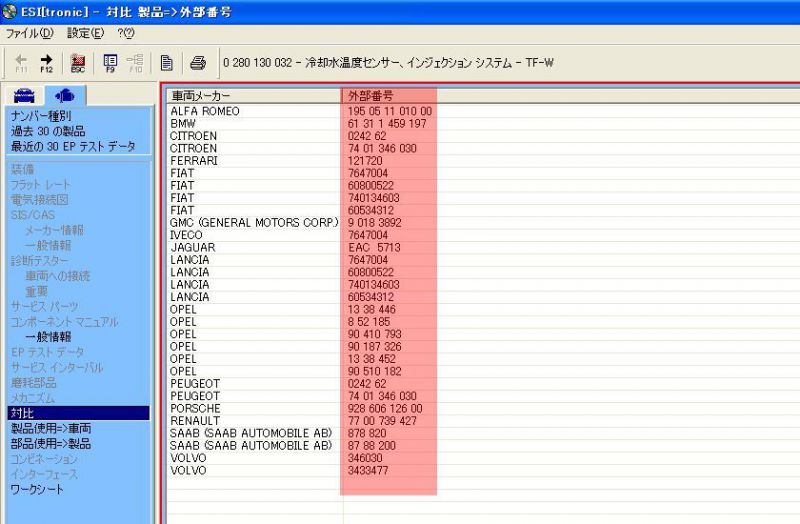The width and height of the screenshot is (800, 524).
Task: Switch to the component part tab
Action: coord(64,96)
